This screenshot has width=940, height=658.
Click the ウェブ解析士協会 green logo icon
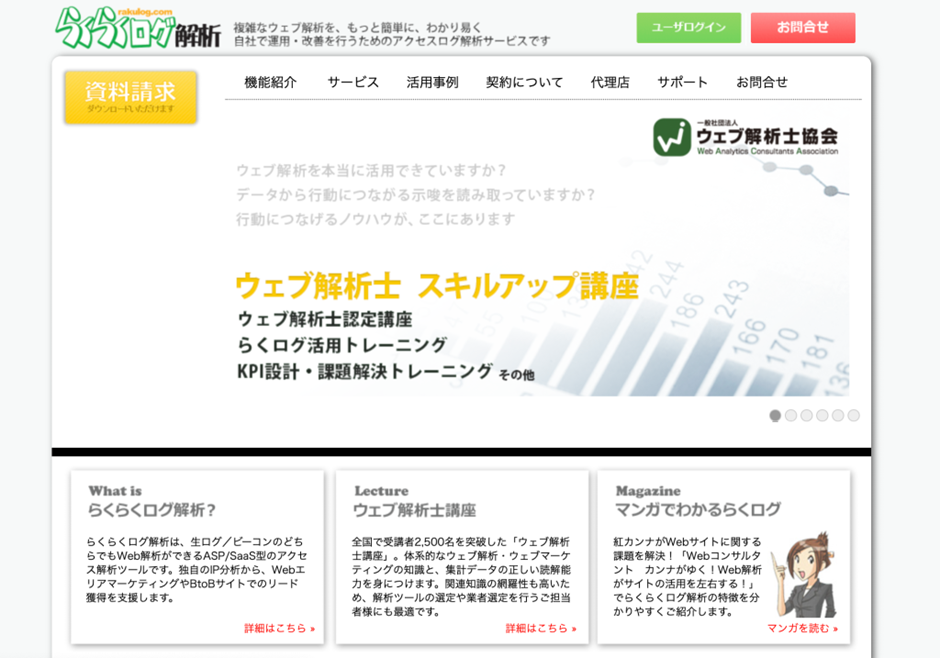672,137
